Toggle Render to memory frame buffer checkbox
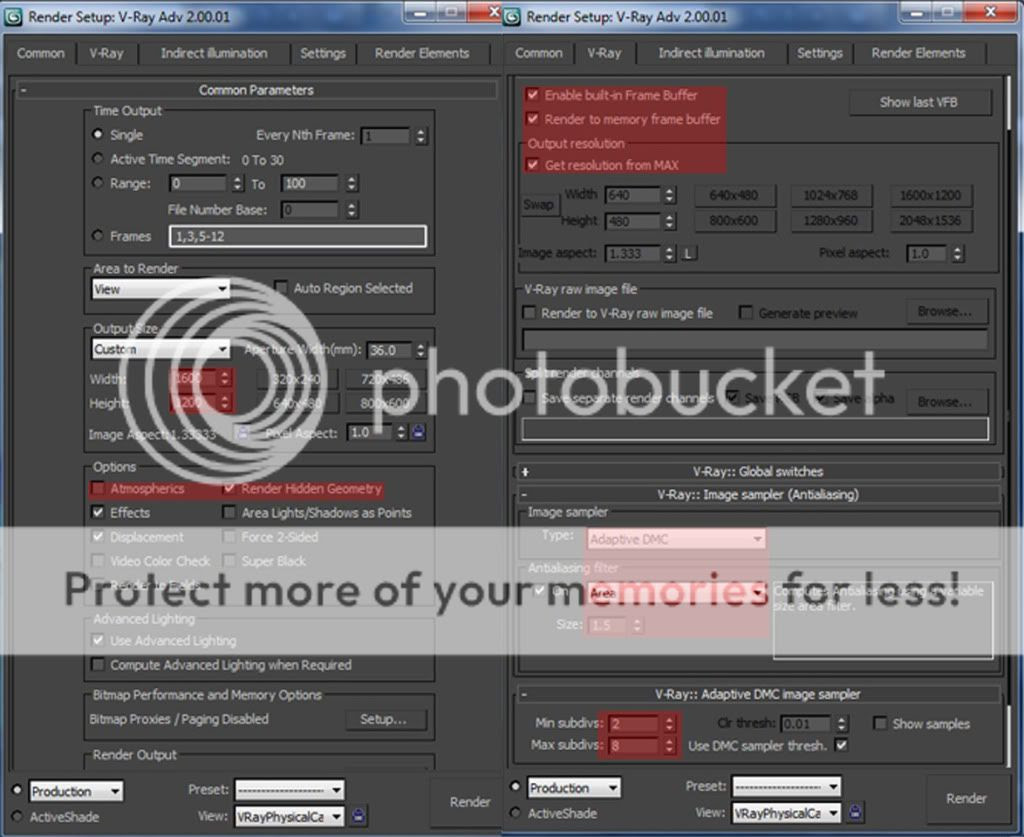Image resolution: width=1024 pixels, height=837 pixels. coord(533,119)
